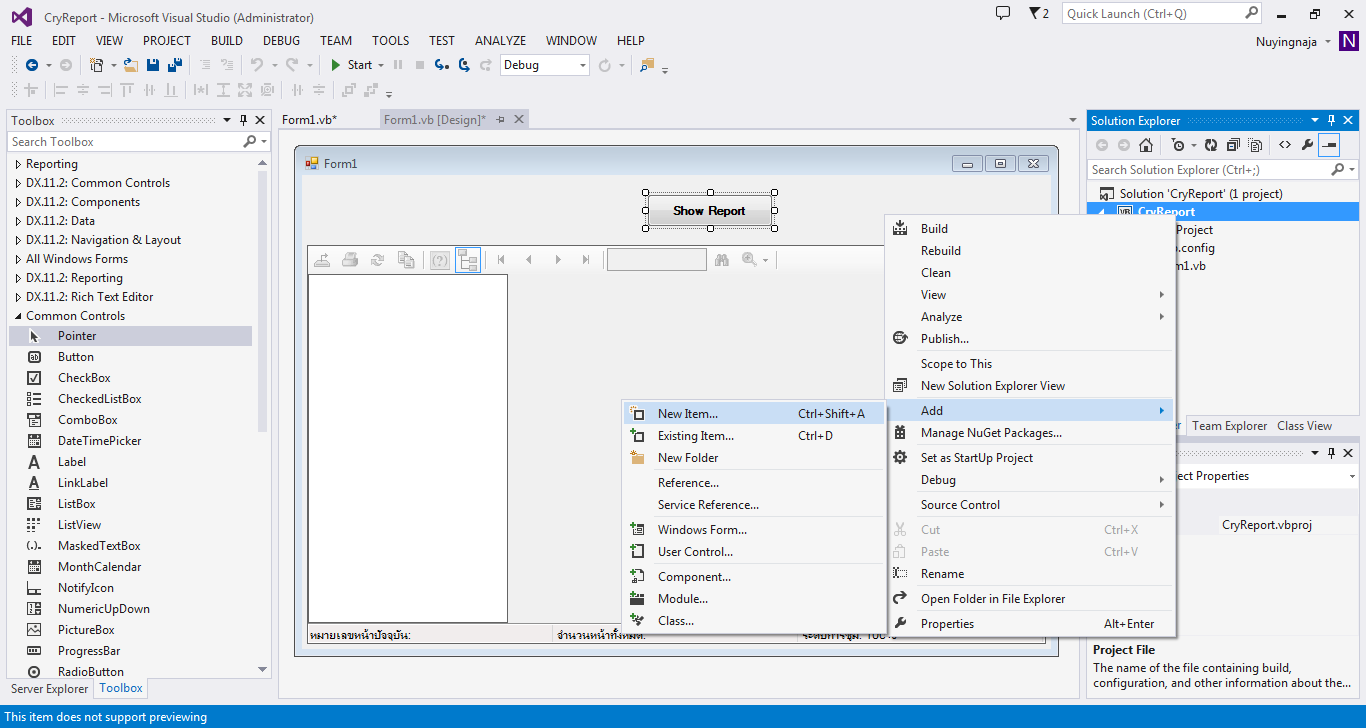Click the notifications flag icon
1366x728 pixels.
(x=1034, y=13)
